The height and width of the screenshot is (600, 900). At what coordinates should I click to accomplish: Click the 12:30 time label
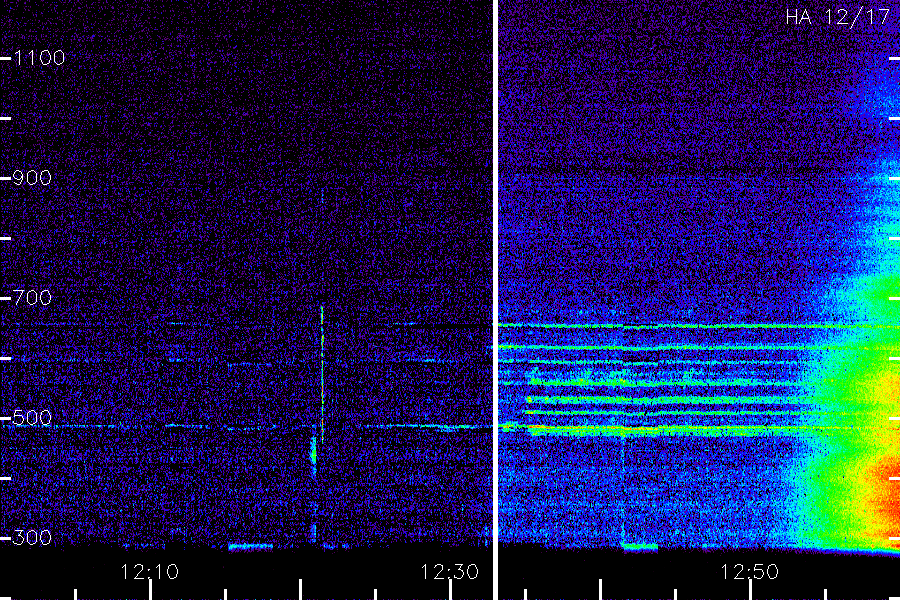pos(449,572)
